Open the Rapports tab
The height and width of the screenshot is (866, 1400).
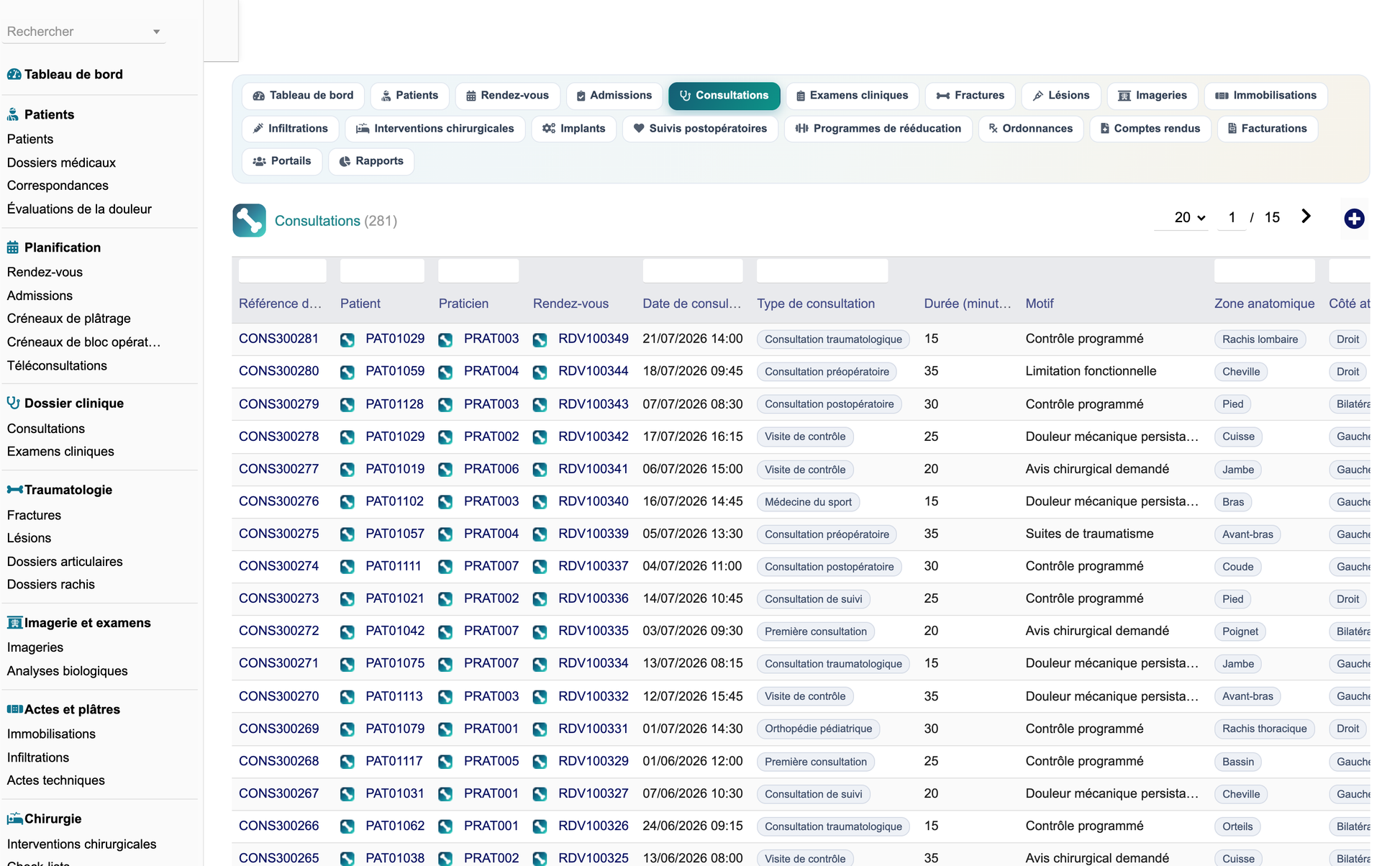tap(371, 161)
